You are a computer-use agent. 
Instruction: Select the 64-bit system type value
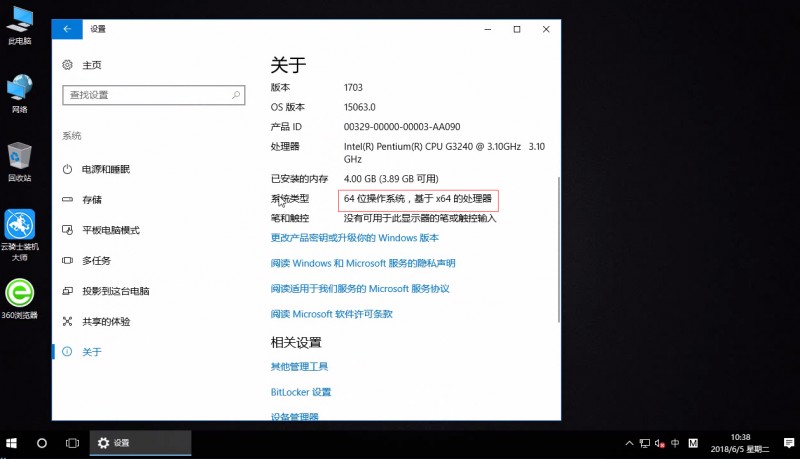[418, 198]
